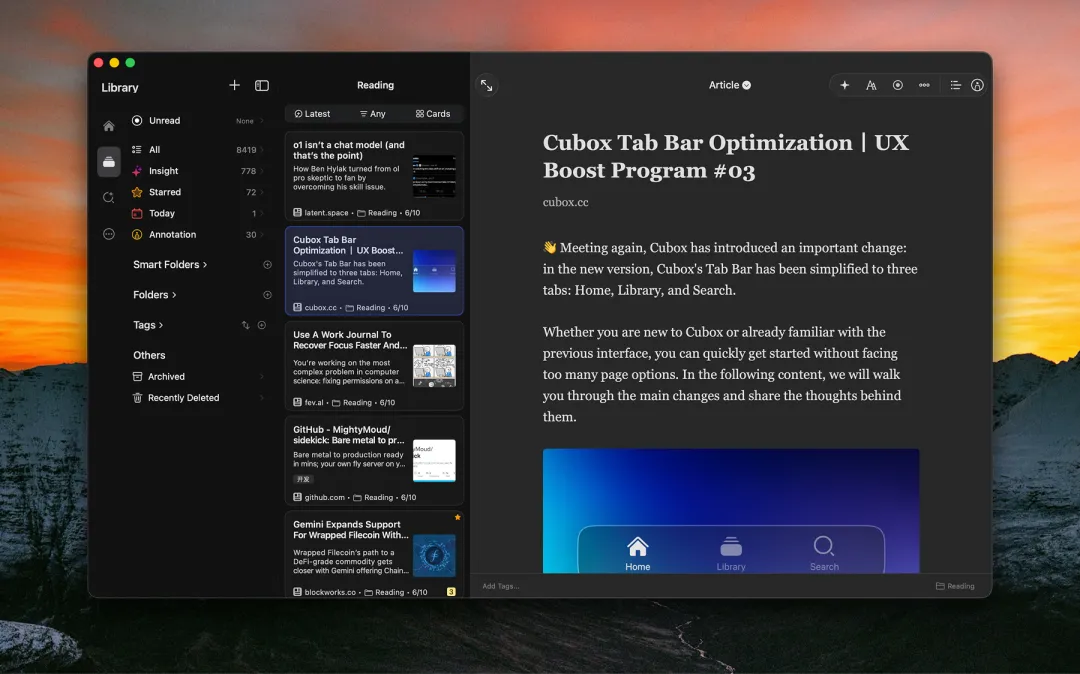Open Recently Deleted items
This screenshot has width=1080, height=674.
coord(198,398)
